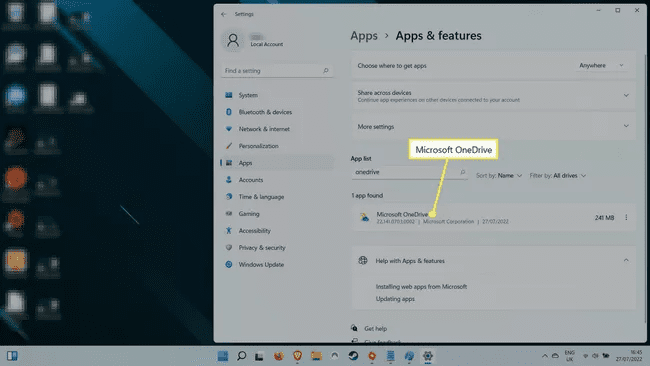Screen dimensions: 650x366
Task: Click the Settings gear in the taskbar
Action: click(428, 356)
